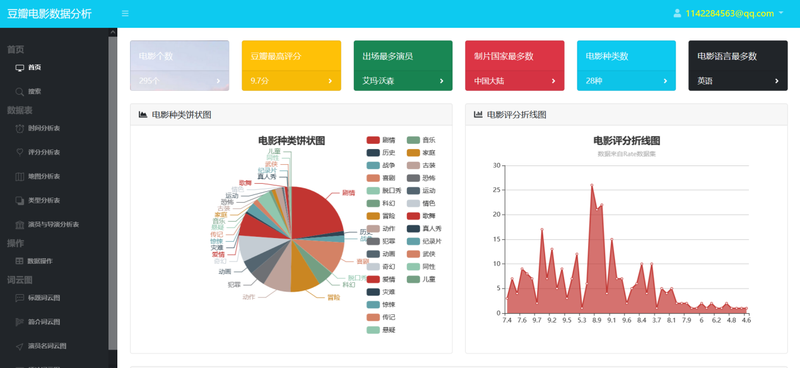Click the map icon for 地图分析表
Screen dimensions: 800x368
tap(20, 177)
